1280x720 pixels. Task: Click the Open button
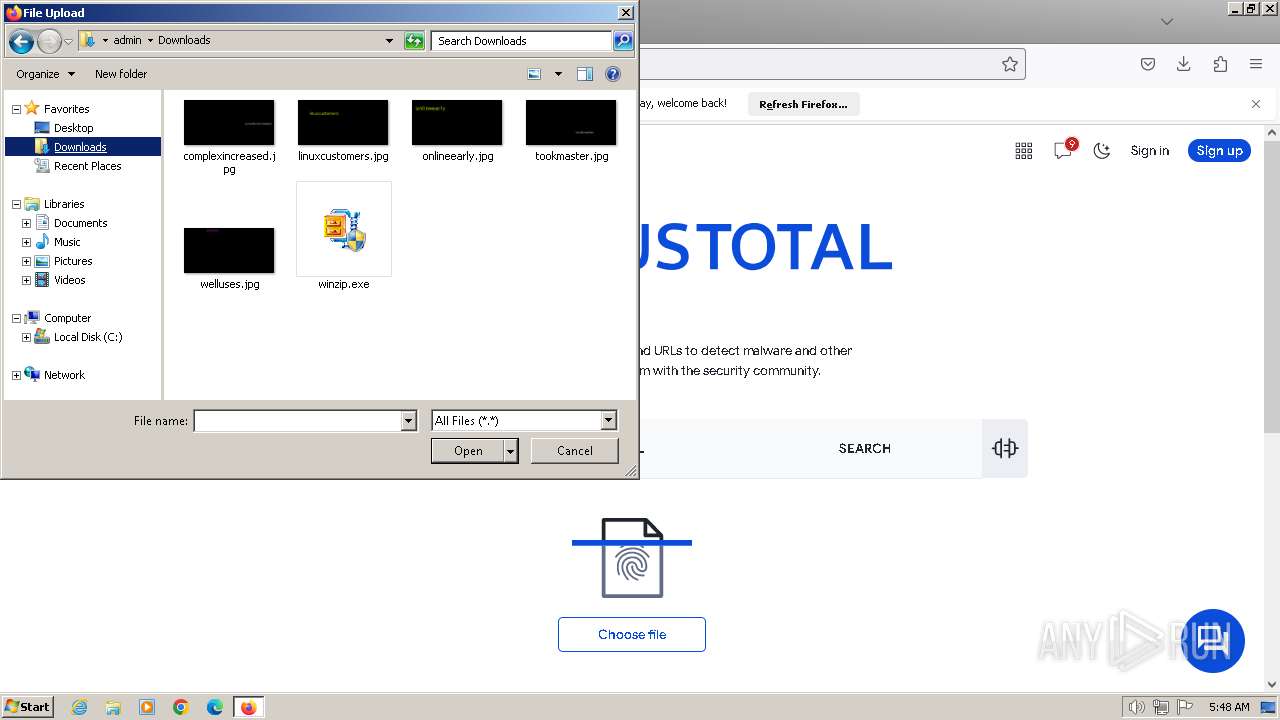[468, 451]
